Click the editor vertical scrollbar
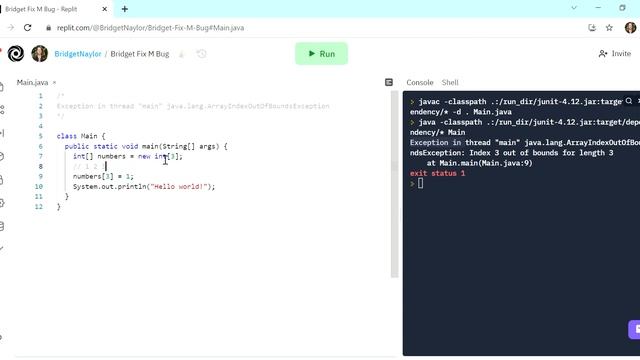The width and height of the screenshot is (640, 360). click(394, 184)
